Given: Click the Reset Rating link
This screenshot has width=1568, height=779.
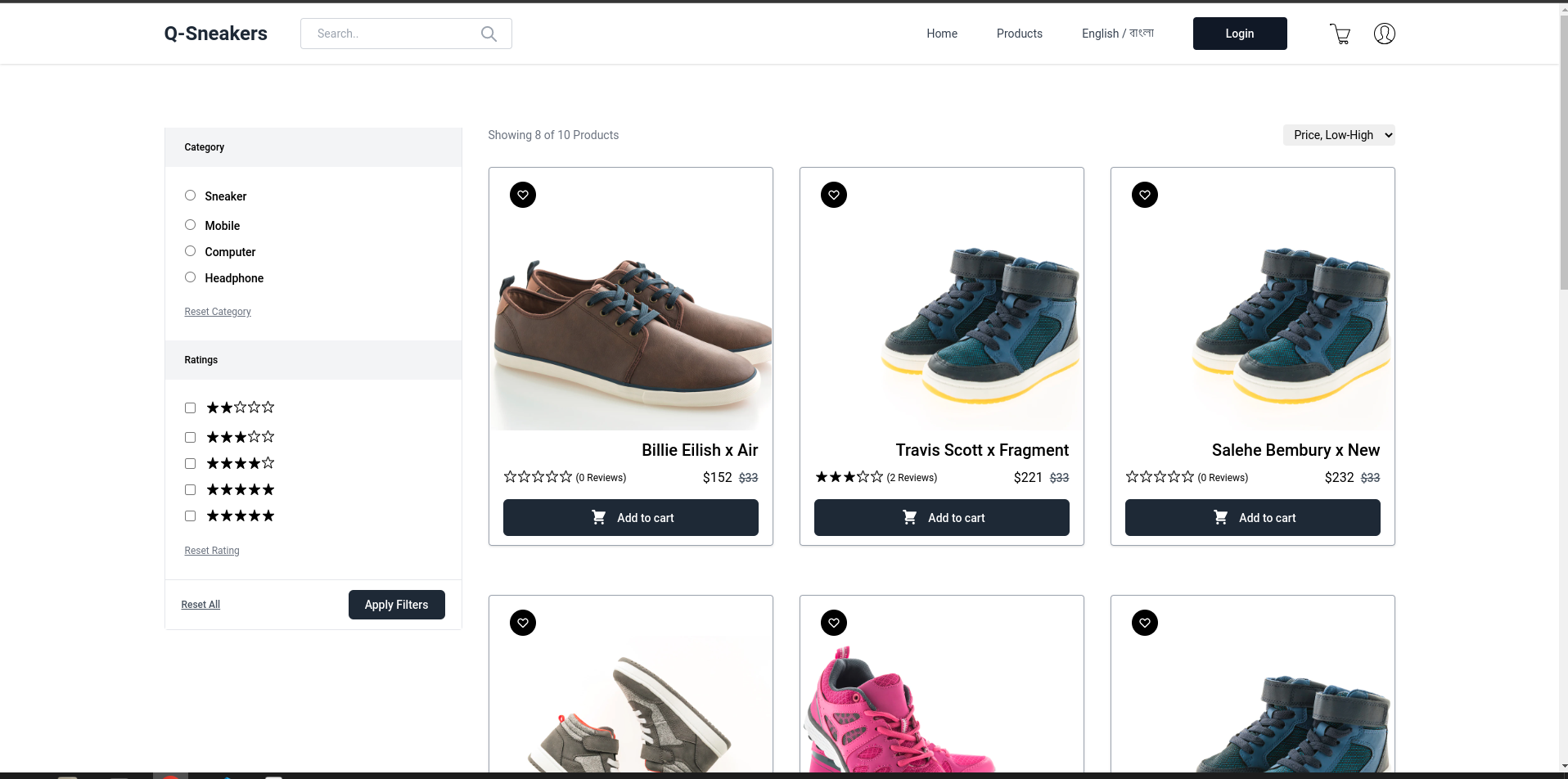Looking at the screenshot, I should click(x=212, y=551).
